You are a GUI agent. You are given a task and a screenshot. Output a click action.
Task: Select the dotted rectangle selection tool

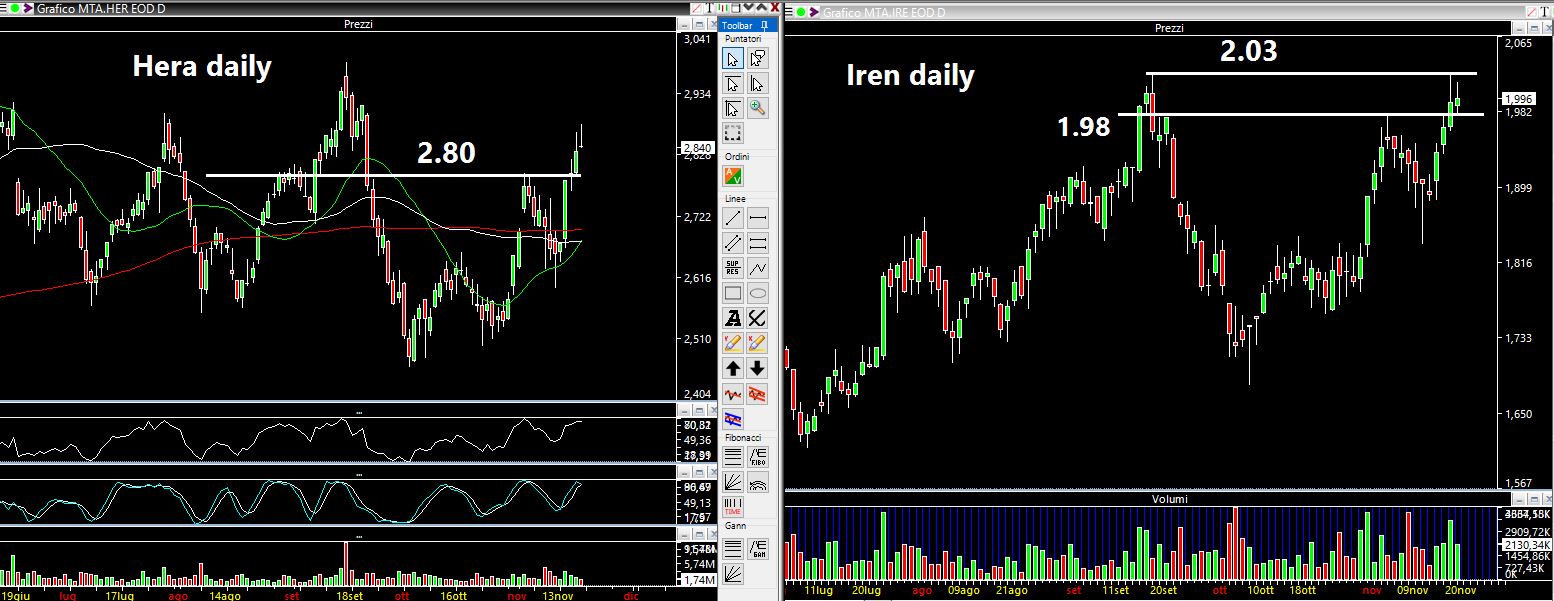coord(733,133)
